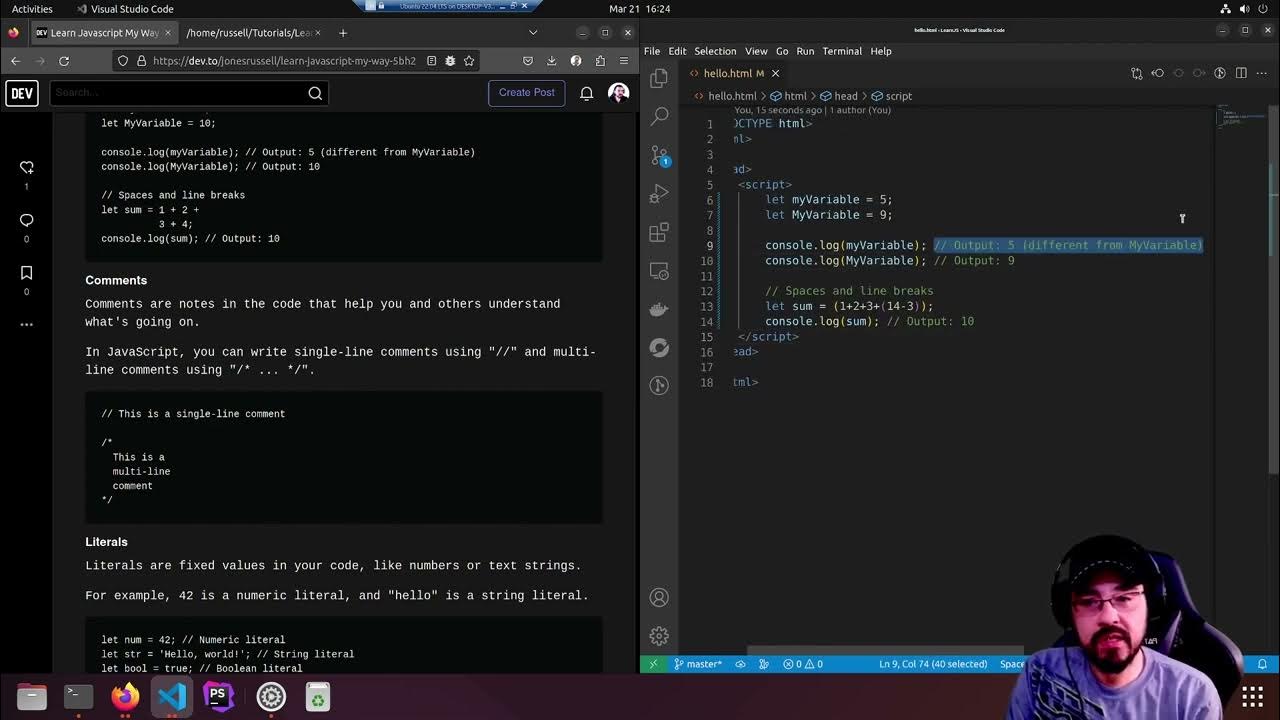Open the Extensions view
Image resolution: width=1280 pixels, height=720 pixels.
tap(659, 232)
